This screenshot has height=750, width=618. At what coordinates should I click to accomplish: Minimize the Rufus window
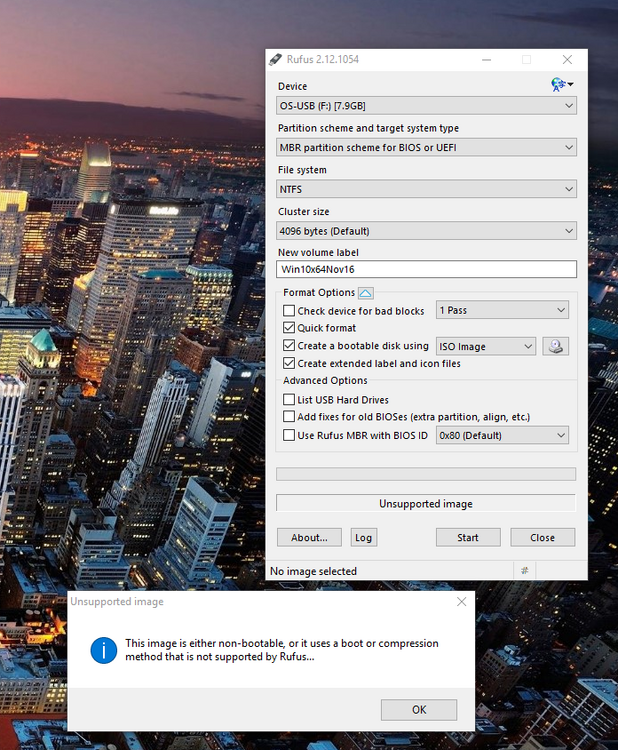click(x=486, y=59)
